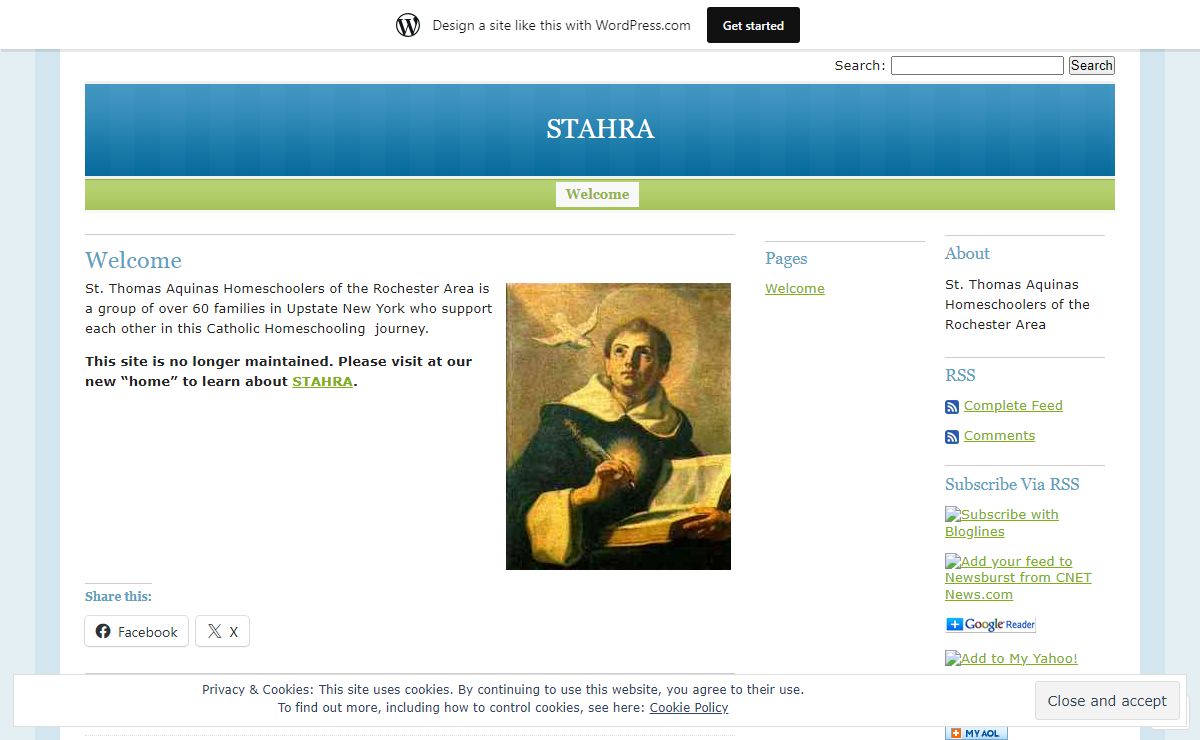
Task: Click Subscribe with Bloglines
Action: pos(1002,523)
